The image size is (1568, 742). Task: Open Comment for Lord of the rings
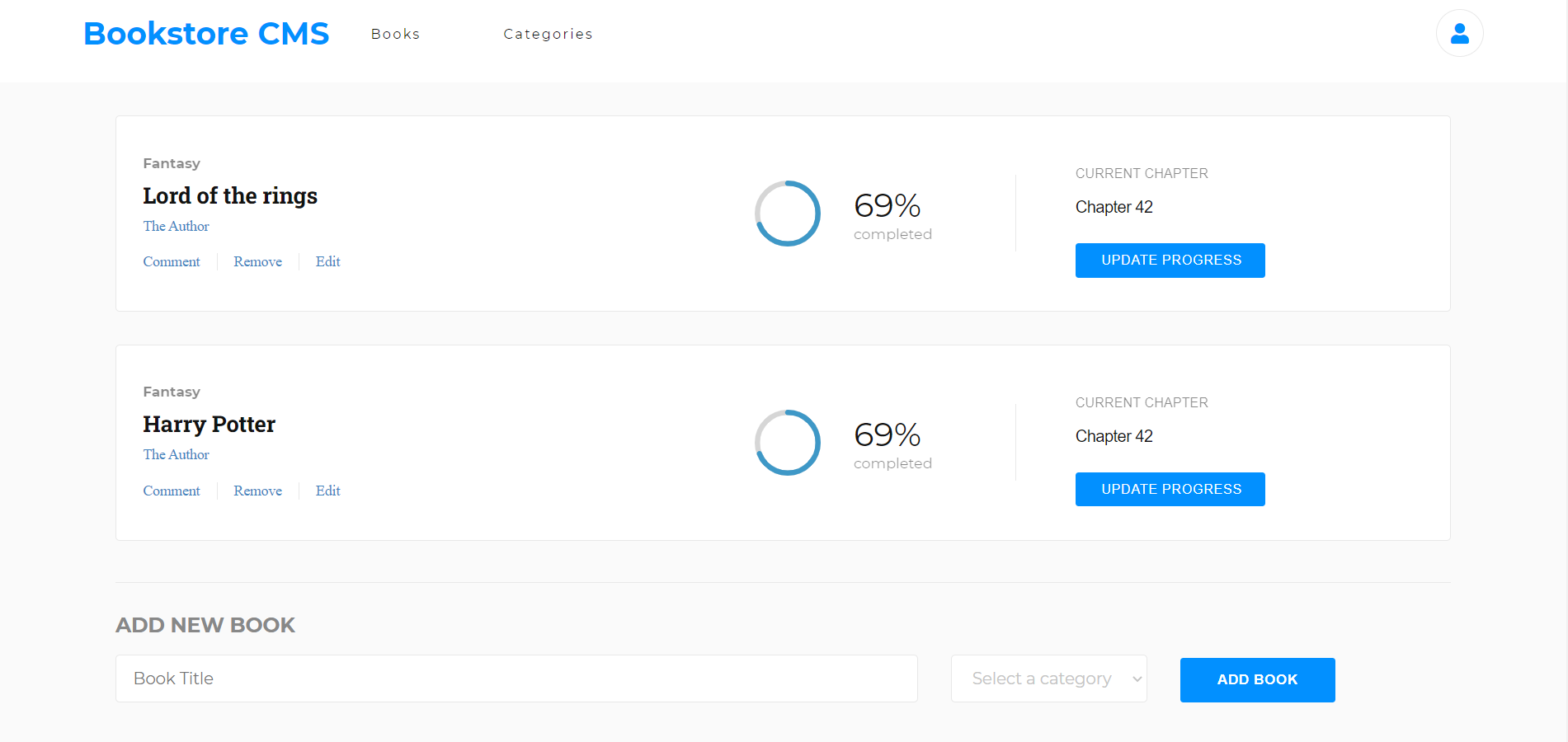pyautogui.click(x=172, y=261)
